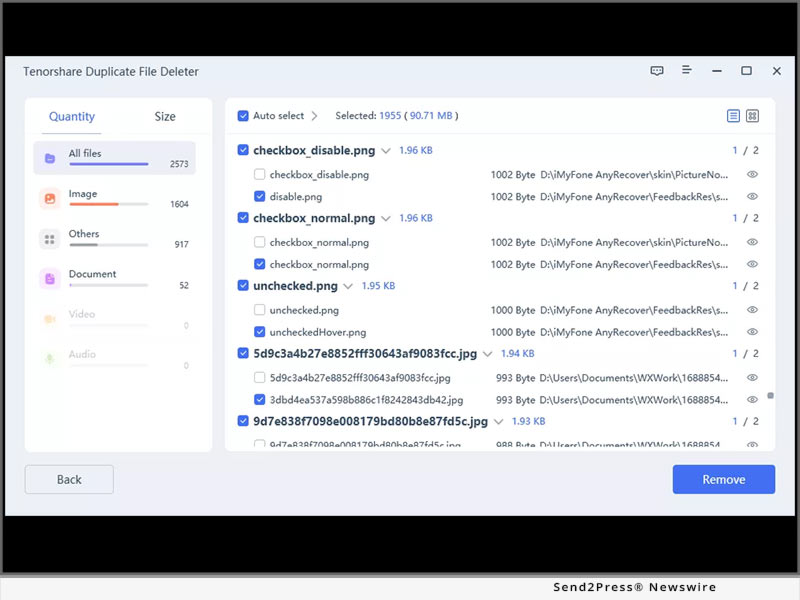Preview uncheckedHover.png using its eye icon

click(752, 332)
